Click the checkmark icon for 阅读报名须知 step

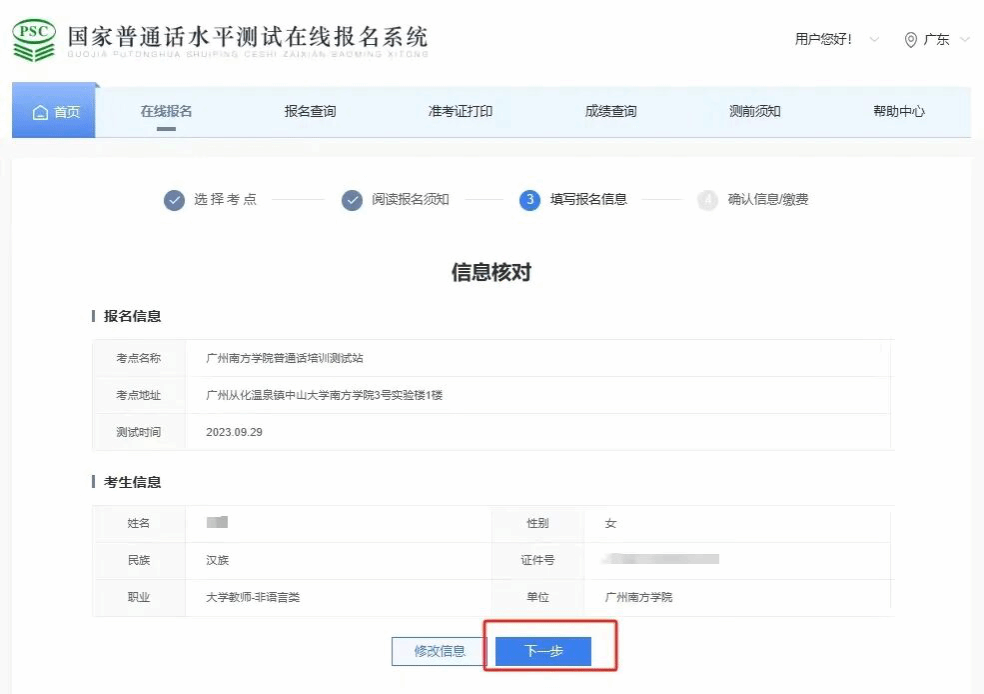point(352,200)
